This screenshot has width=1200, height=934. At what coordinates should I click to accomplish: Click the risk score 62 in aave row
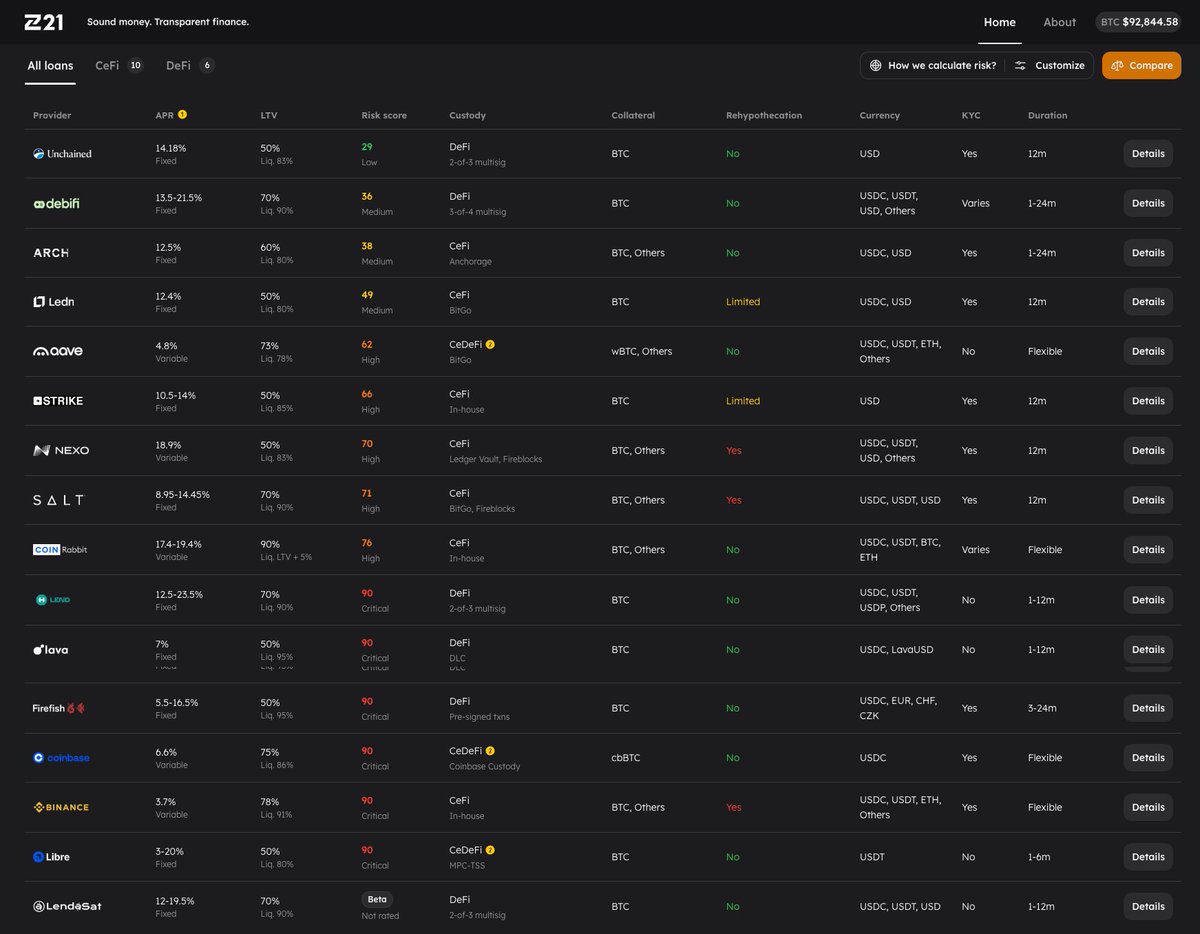coord(367,344)
